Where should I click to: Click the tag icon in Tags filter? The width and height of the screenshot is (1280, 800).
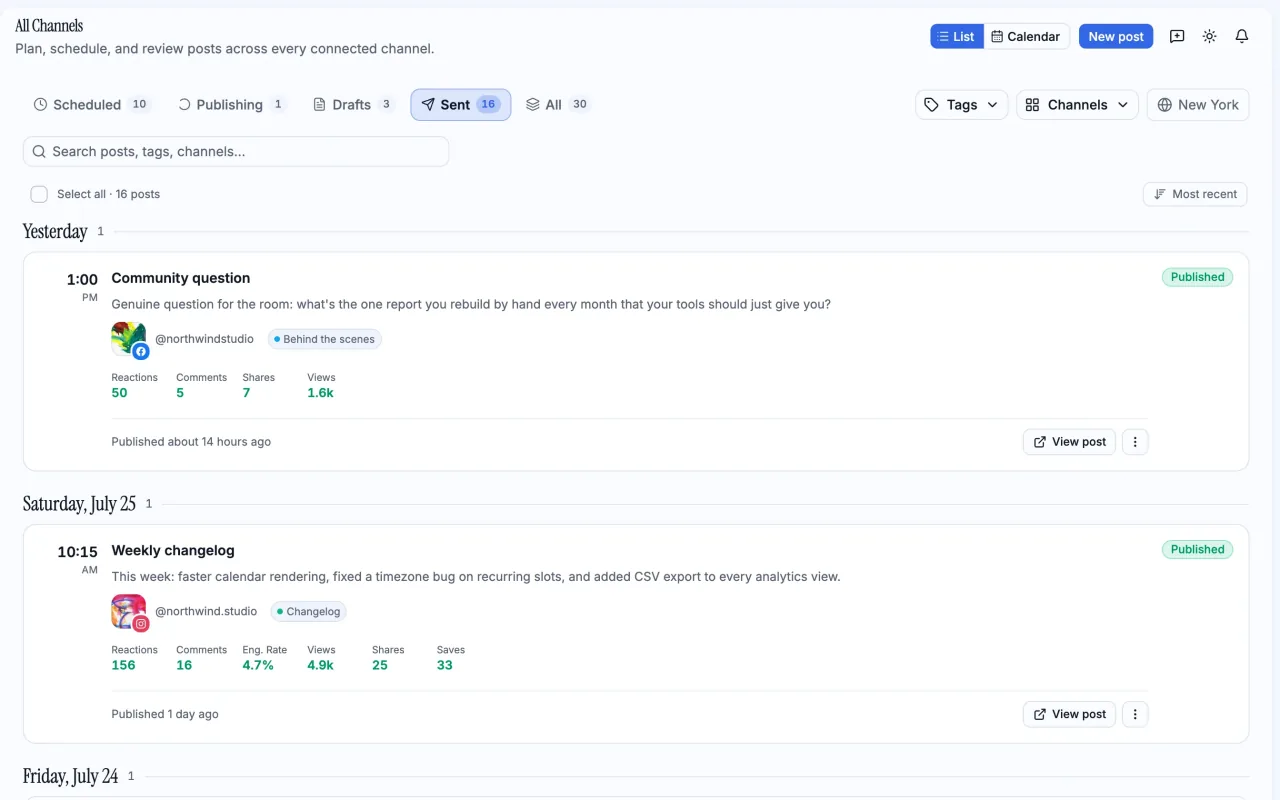[931, 105]
